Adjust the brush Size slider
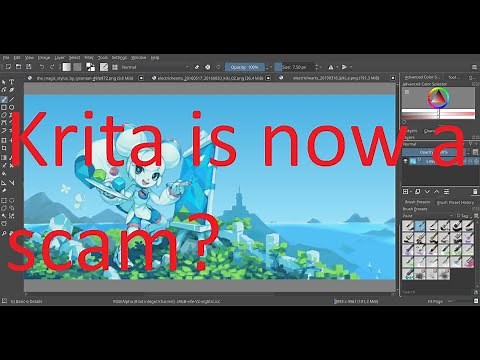 295,67
